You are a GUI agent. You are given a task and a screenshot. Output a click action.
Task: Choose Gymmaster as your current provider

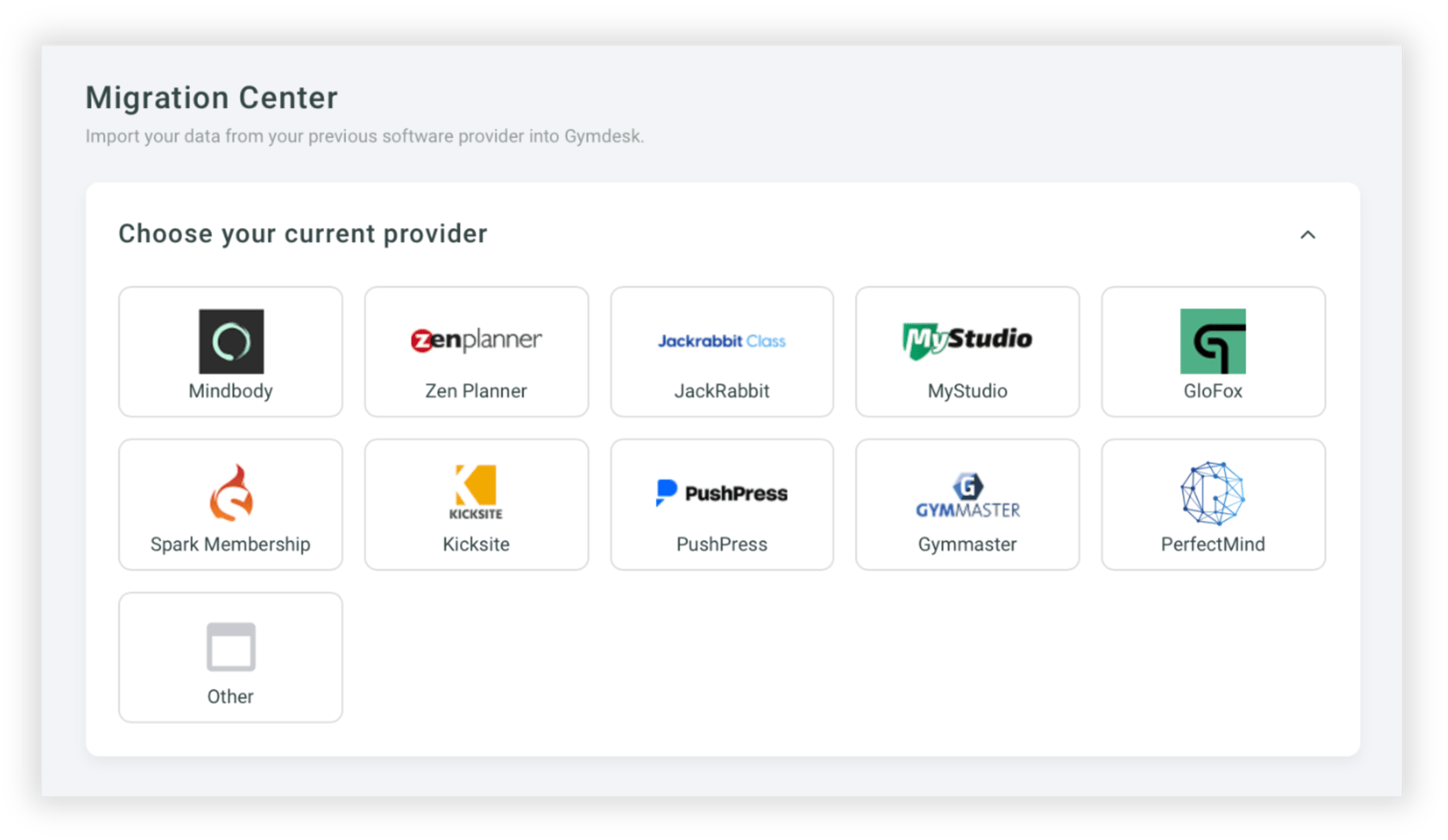[966, 505]
